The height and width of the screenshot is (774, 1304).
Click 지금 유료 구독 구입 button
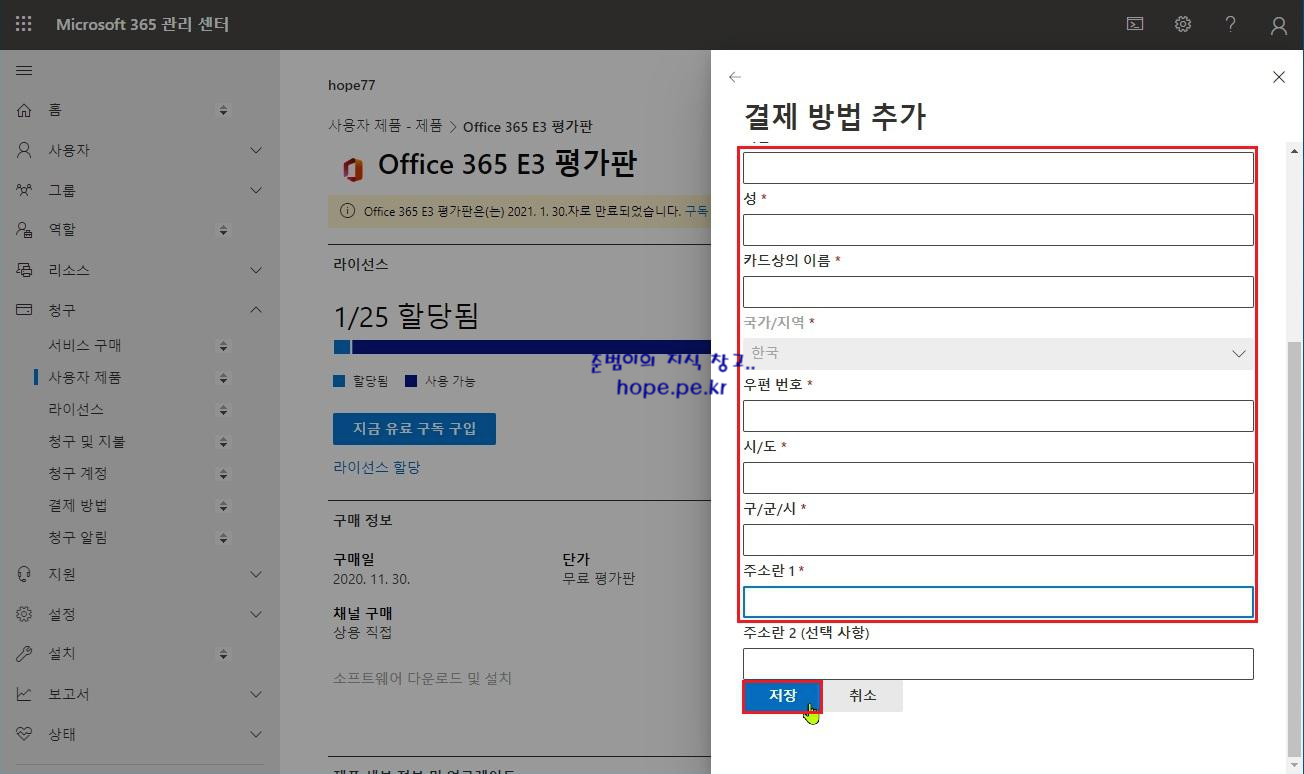point(414,429)
